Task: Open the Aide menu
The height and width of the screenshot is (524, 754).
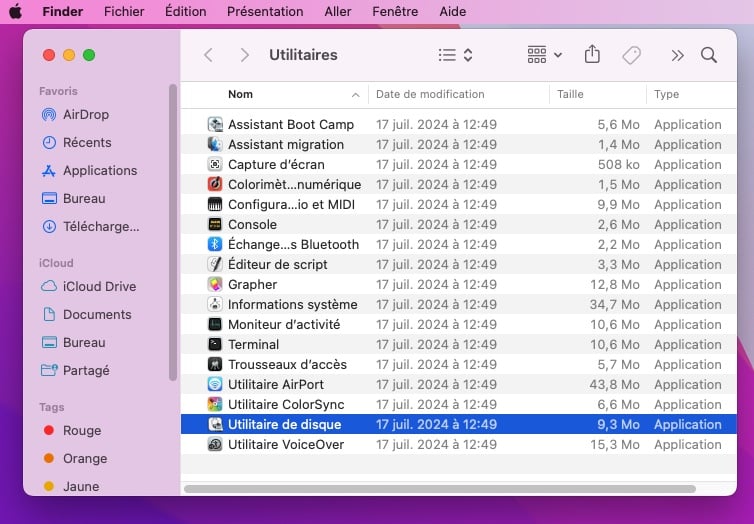Action: [452, 11]
